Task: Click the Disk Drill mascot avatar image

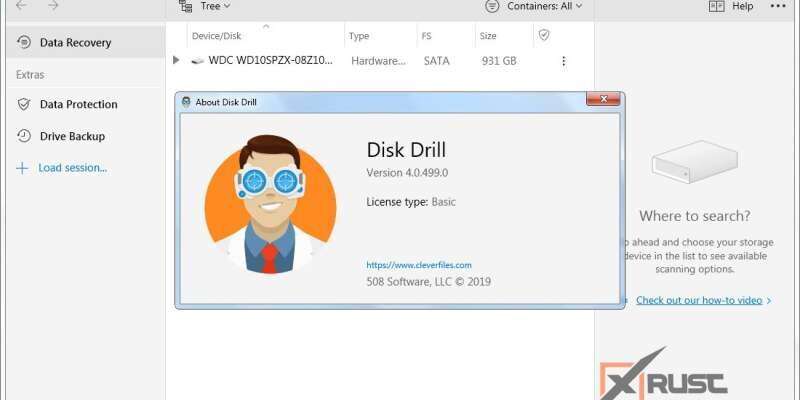Action: [270, 204]
